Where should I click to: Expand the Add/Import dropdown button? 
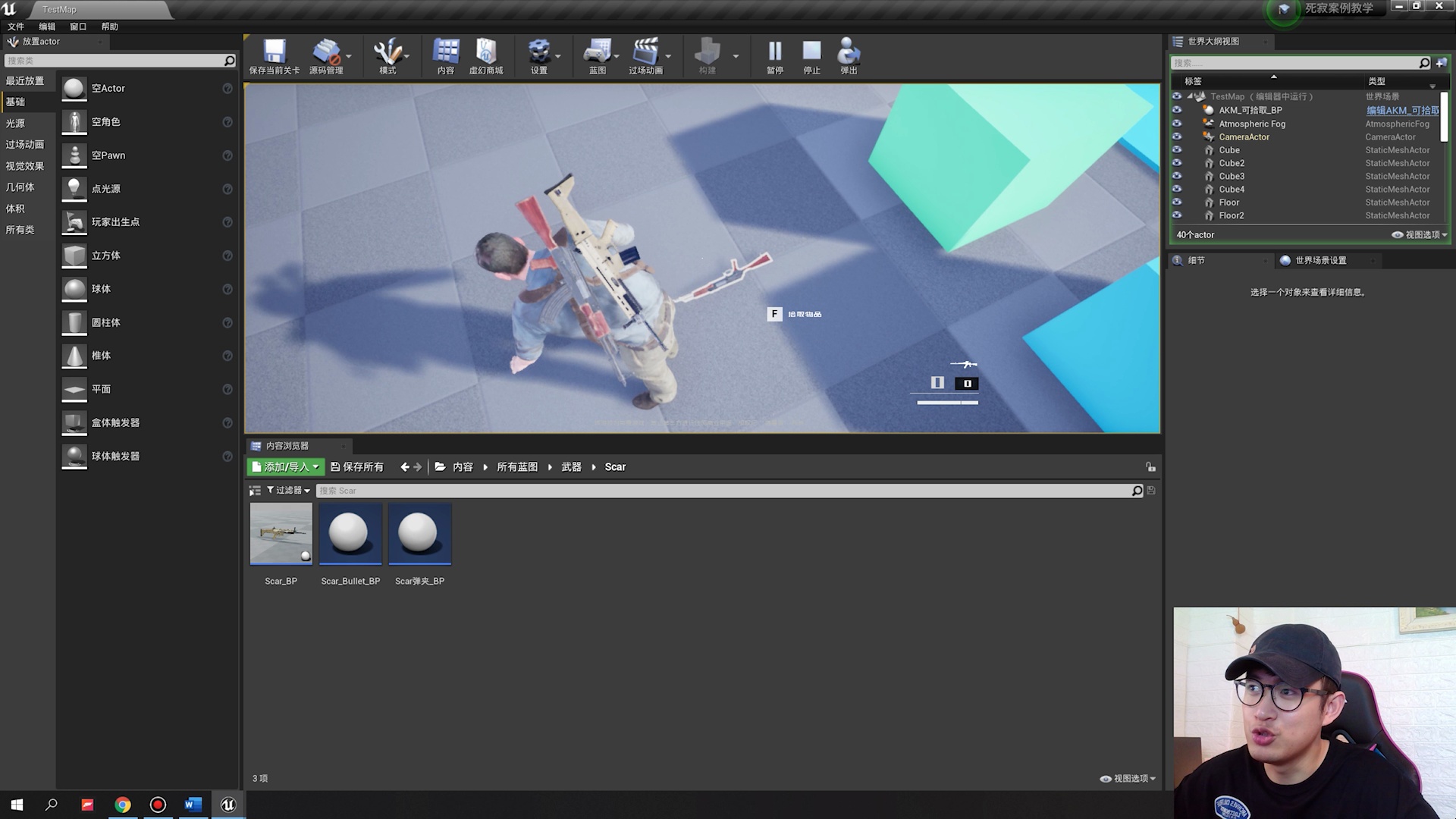(x=285, y=466)
